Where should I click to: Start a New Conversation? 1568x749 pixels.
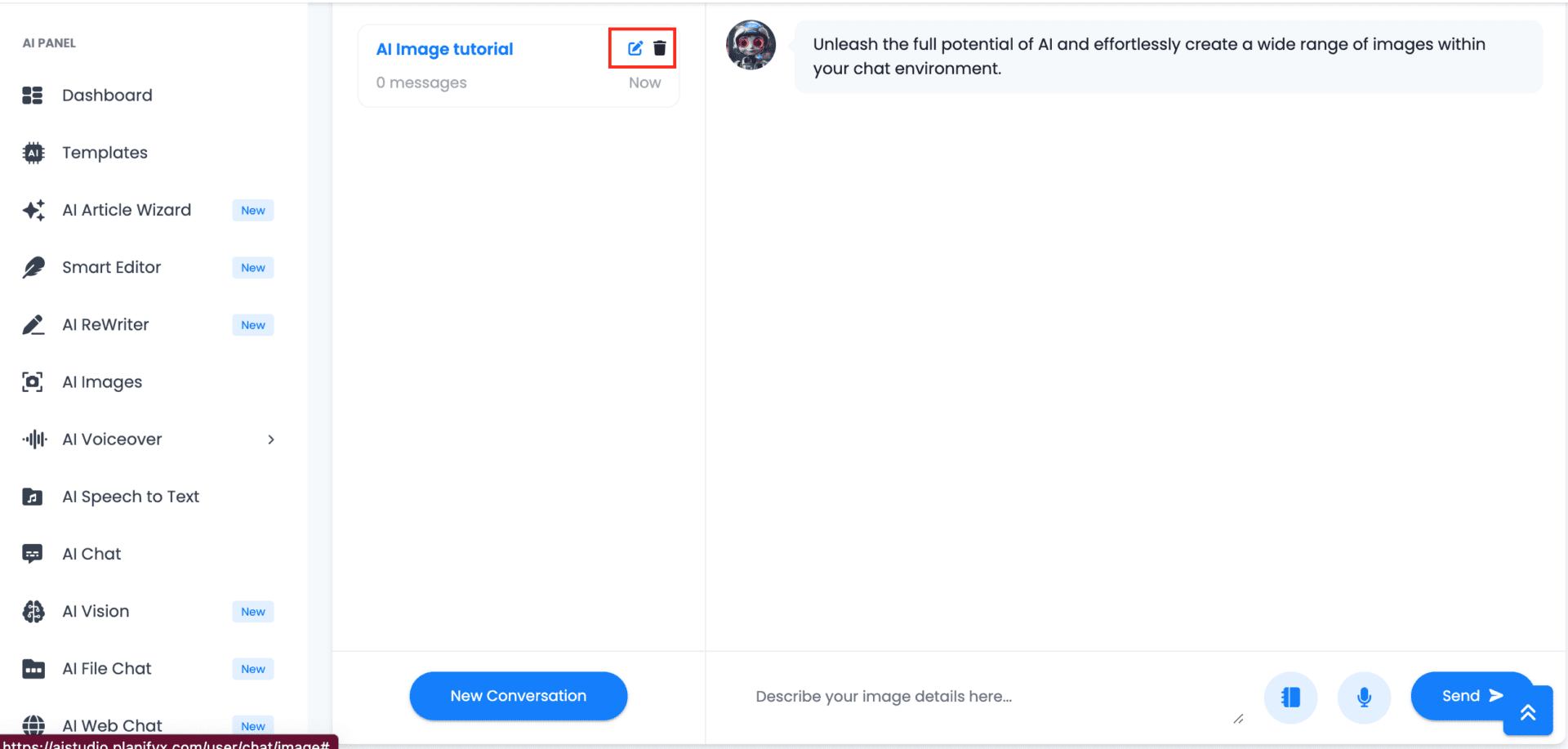(519, 696)
